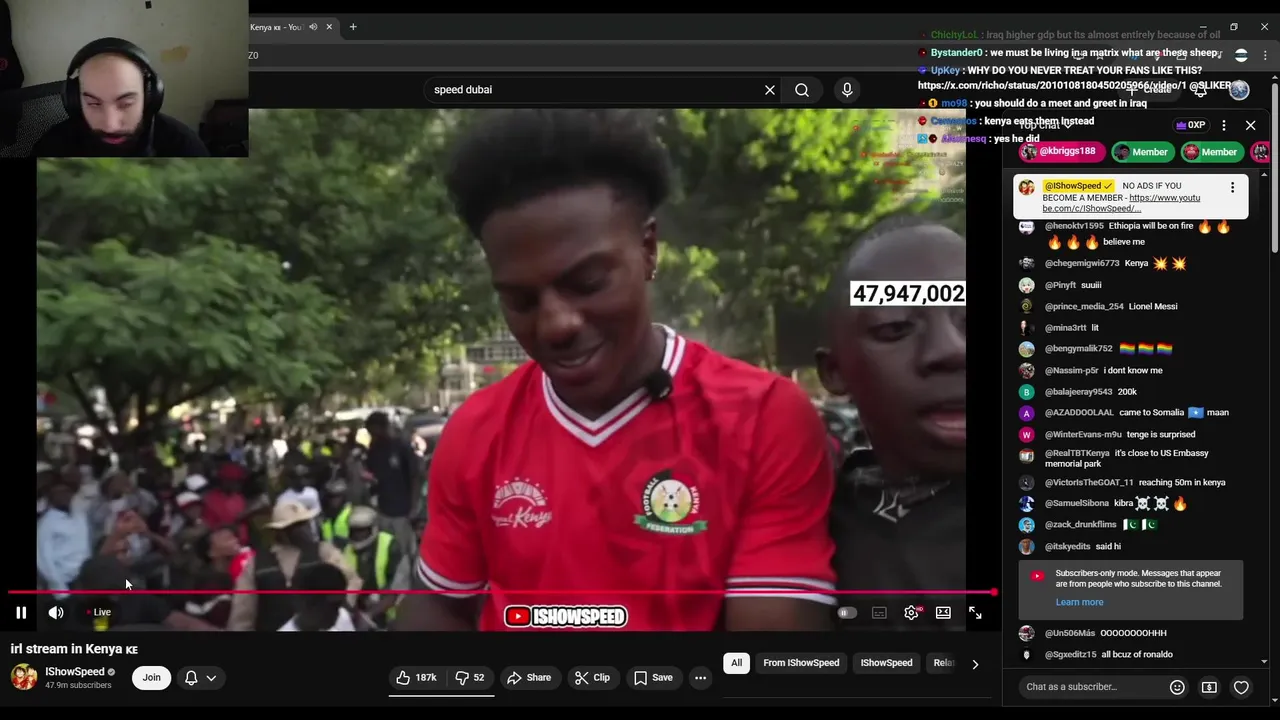This screenshot has height=720, width=1280.
Task: Open IShowSpeed channel avatar
Action: [24, 677]
